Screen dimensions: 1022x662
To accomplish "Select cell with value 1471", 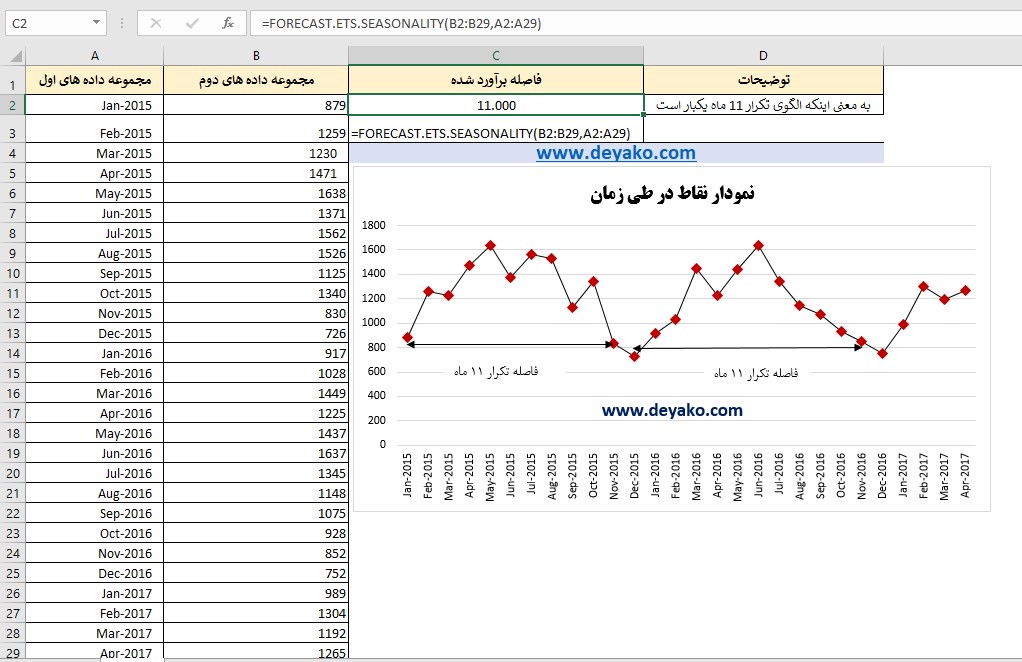I will [256, 173].
